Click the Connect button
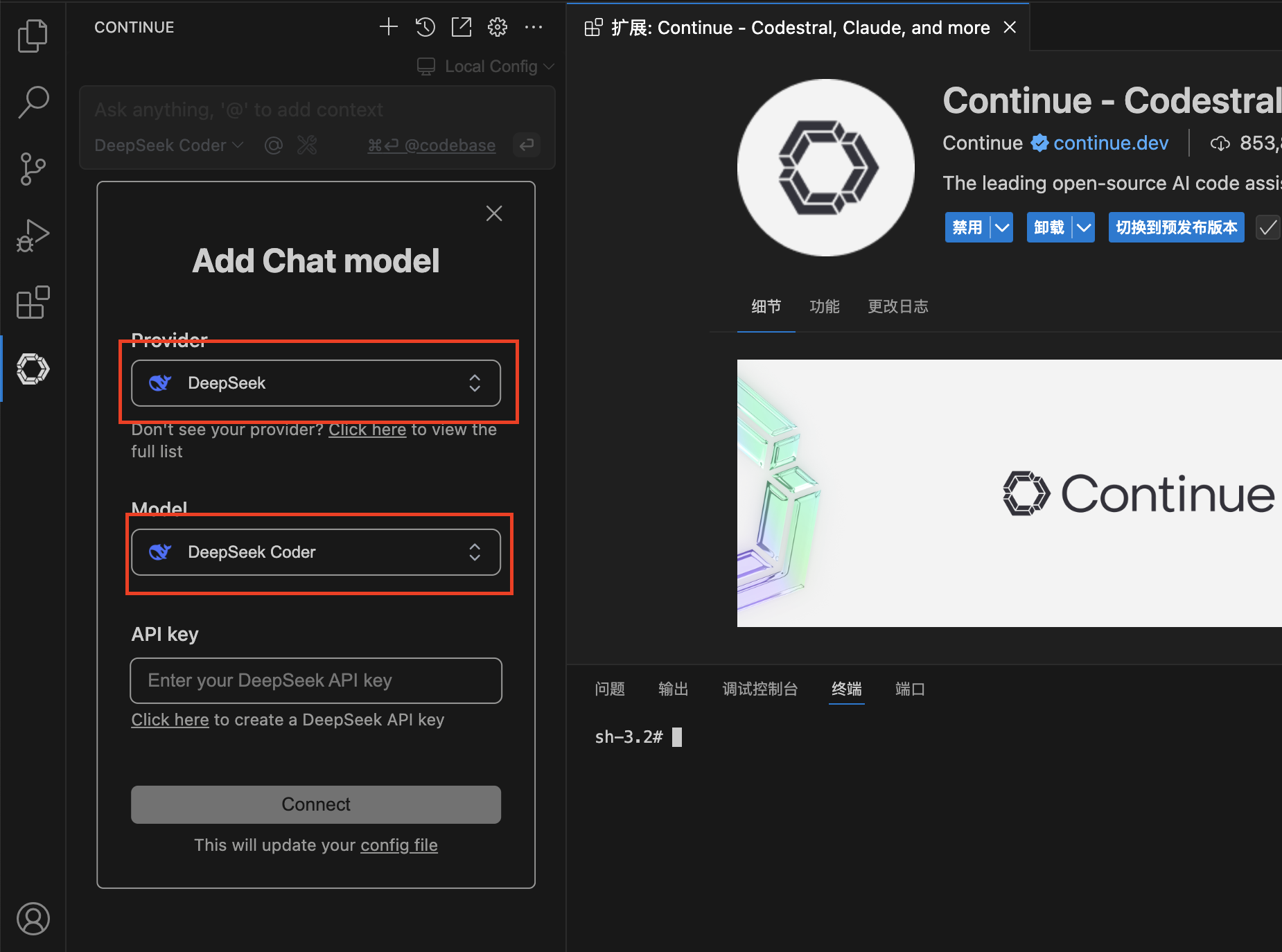Image resolution: width=1282 pixels, height=952 pixels. [x=316, y=804]
